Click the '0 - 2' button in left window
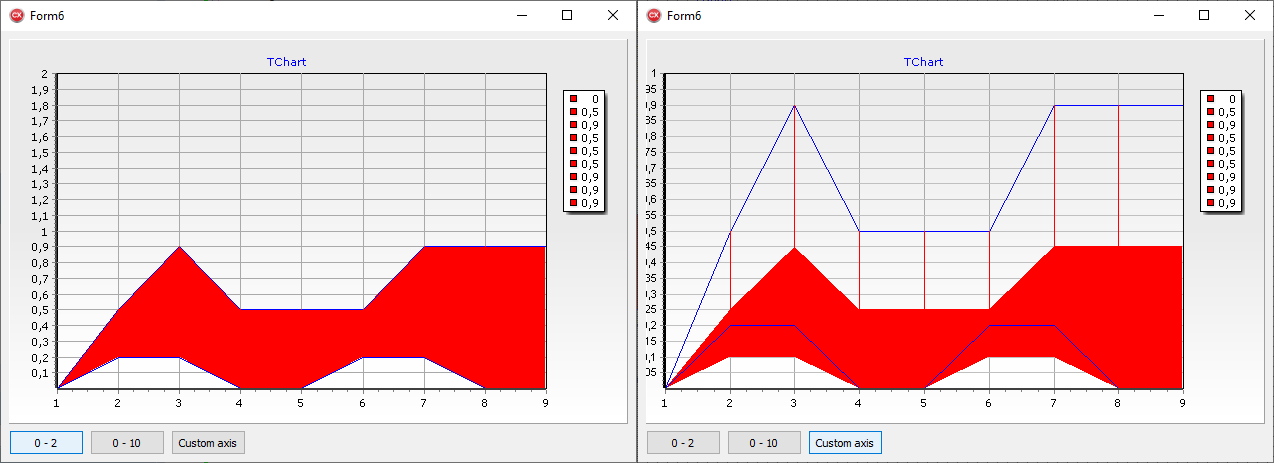 click(x=46, y=443)
